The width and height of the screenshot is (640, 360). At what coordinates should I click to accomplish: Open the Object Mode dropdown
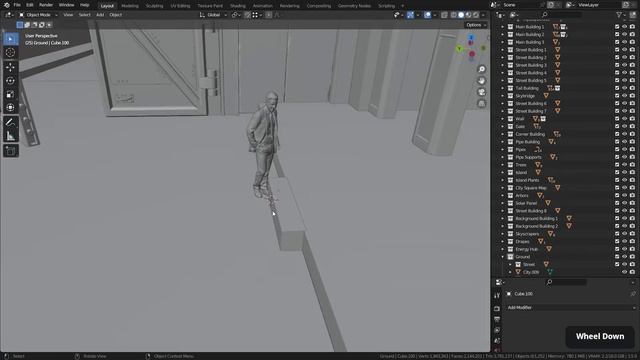coord(38,15)
